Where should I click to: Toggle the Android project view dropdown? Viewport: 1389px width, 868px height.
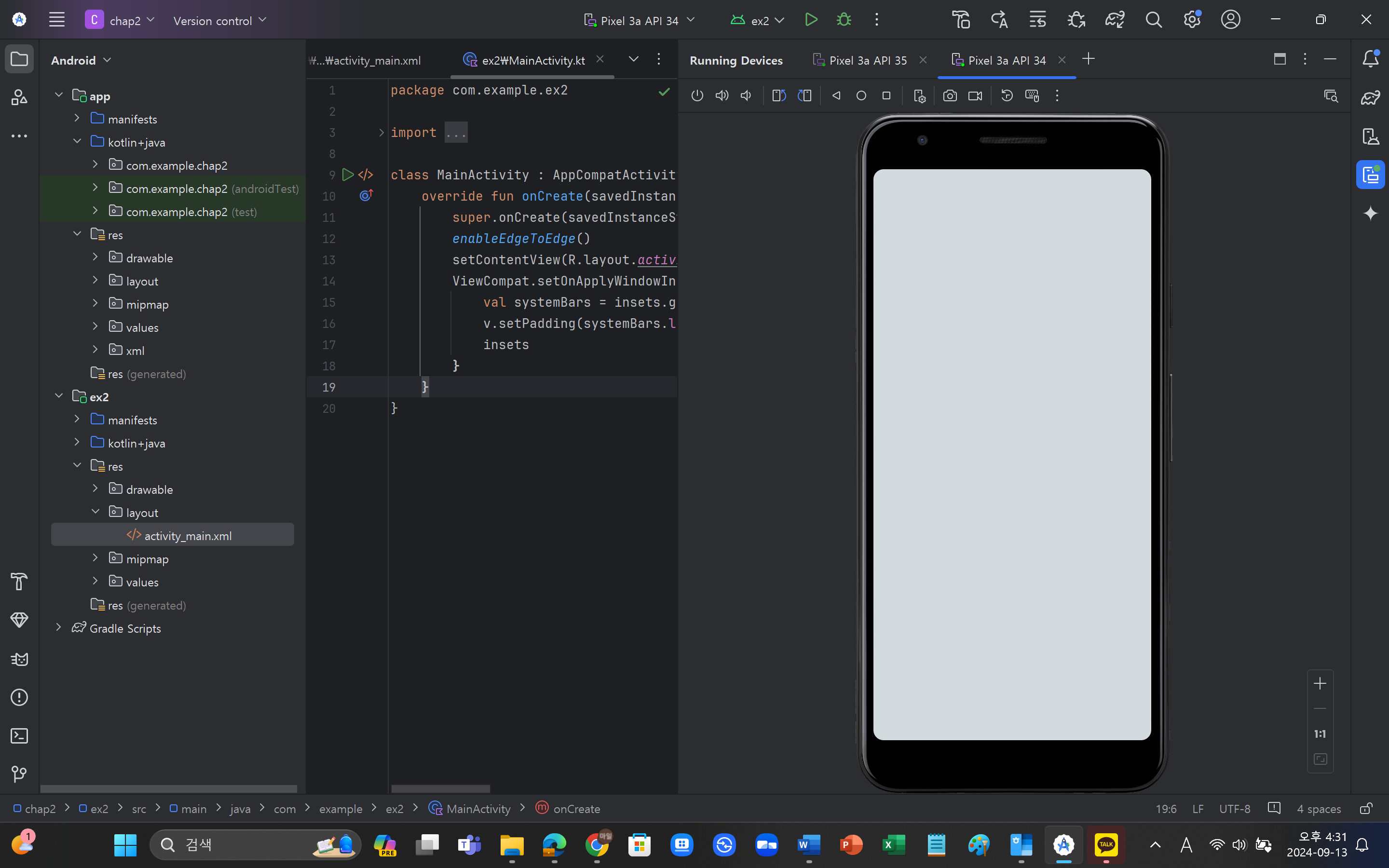80,60
